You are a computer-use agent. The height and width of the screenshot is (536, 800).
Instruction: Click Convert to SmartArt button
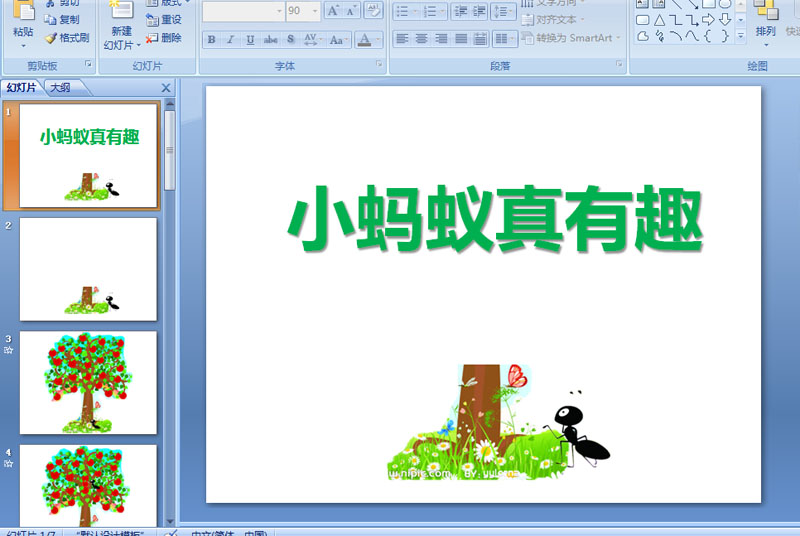[x=571, y=38]
